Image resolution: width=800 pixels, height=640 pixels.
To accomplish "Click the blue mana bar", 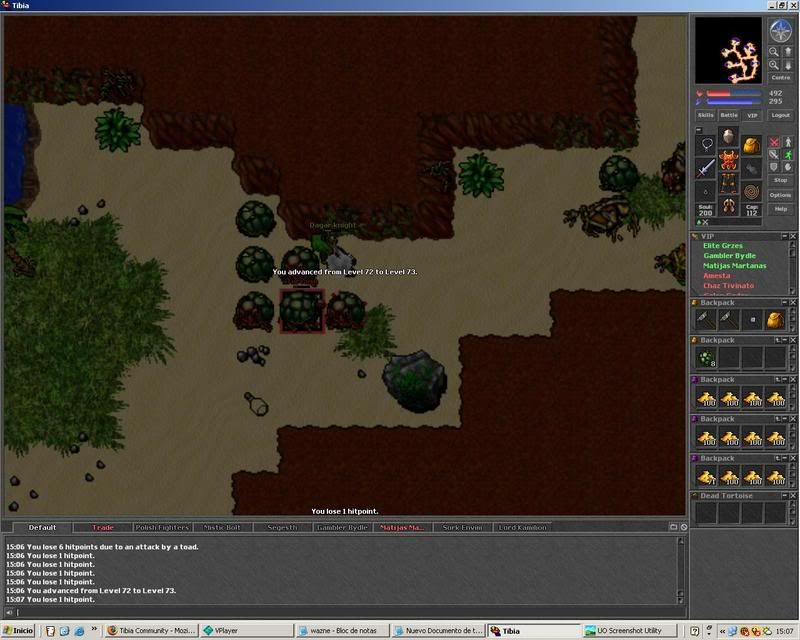I will (734, 102).
